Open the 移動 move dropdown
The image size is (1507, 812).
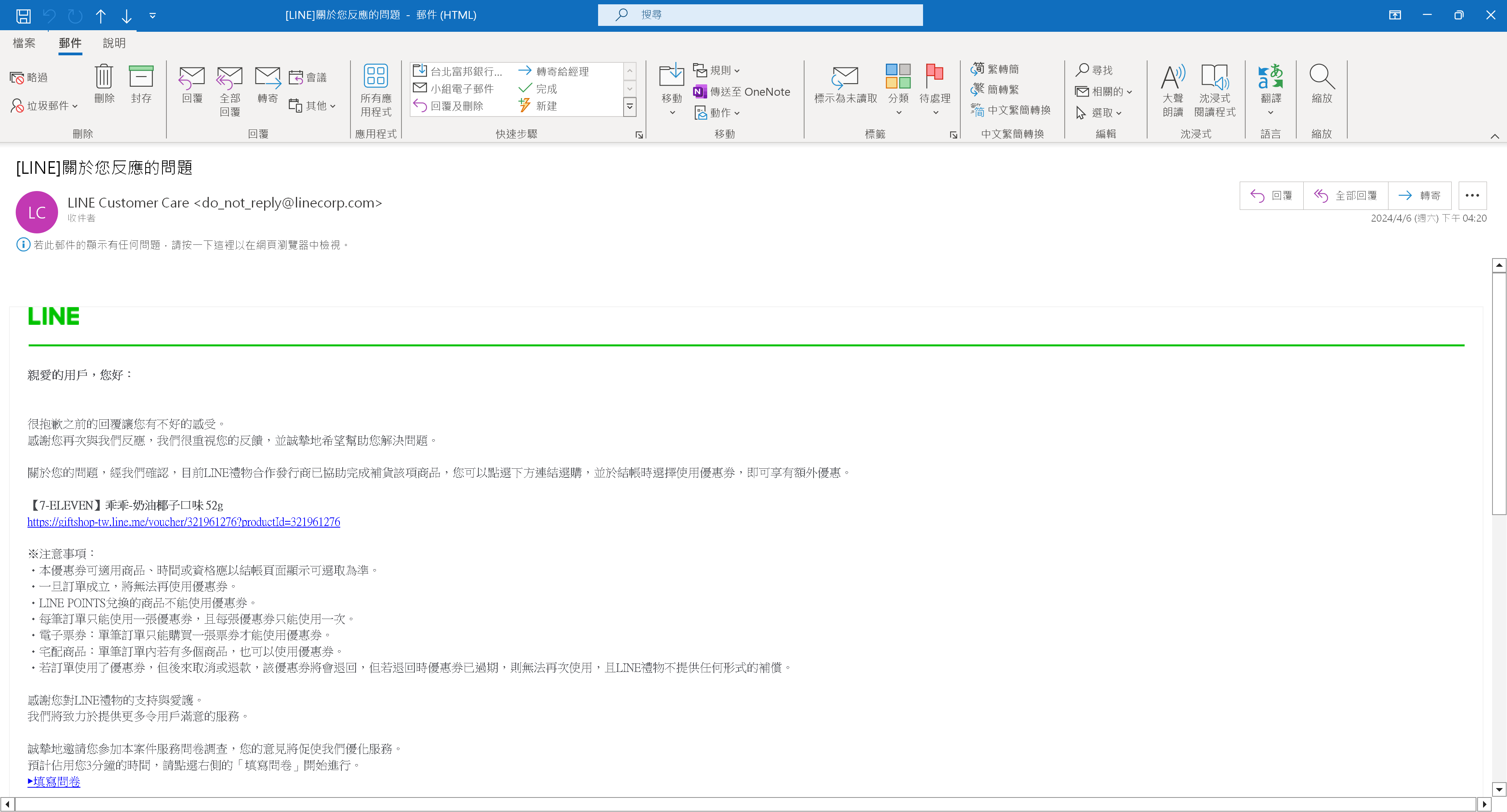(671, 89)
